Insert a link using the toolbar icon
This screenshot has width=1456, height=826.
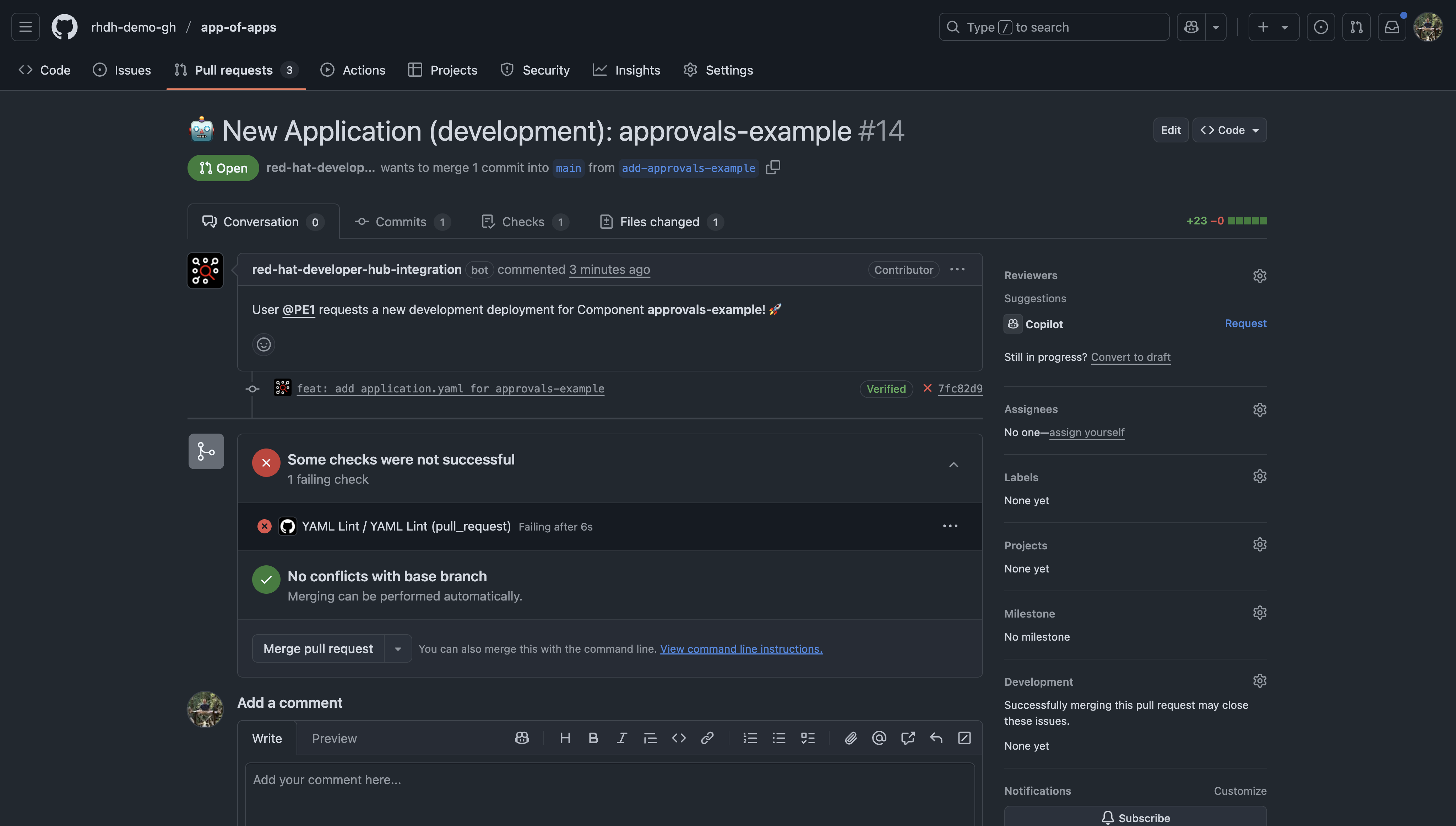[x=707, y=738]
